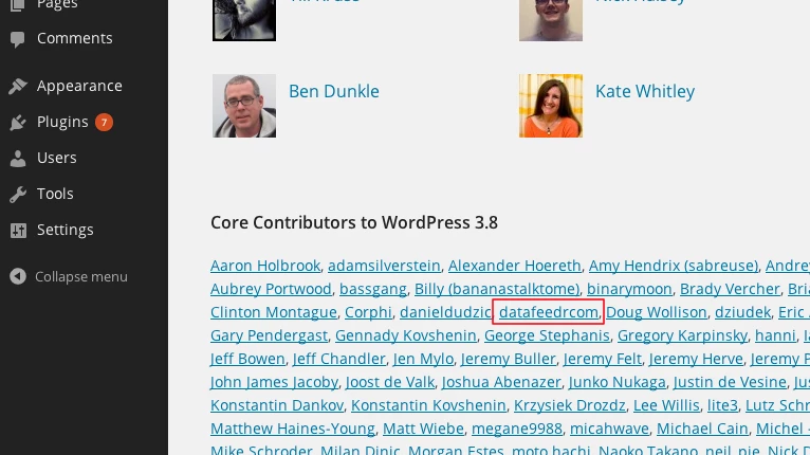Open contributor Krzysiek Drozdz link
The height and width of the screenshot is (455, 810).
pos(569,405)
